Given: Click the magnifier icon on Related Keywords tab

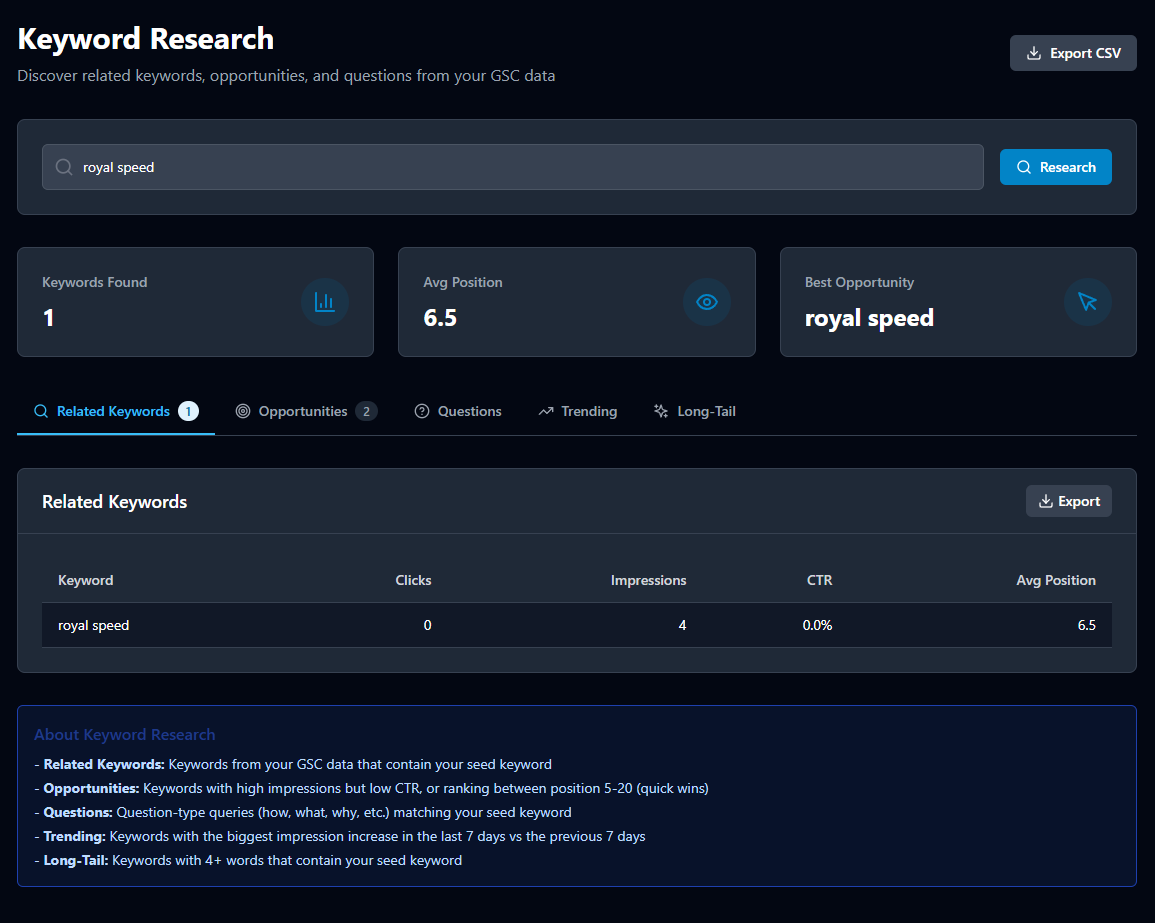Looking at the screenshot, I should (x=40, y=411).
